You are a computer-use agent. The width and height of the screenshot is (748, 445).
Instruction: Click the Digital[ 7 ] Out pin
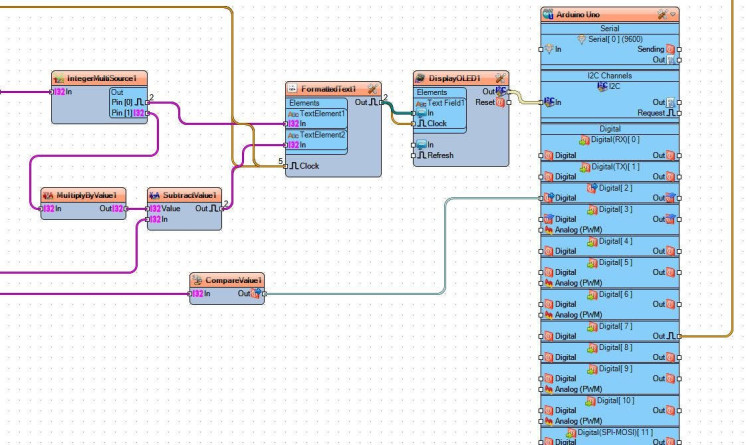click(679, 336)
